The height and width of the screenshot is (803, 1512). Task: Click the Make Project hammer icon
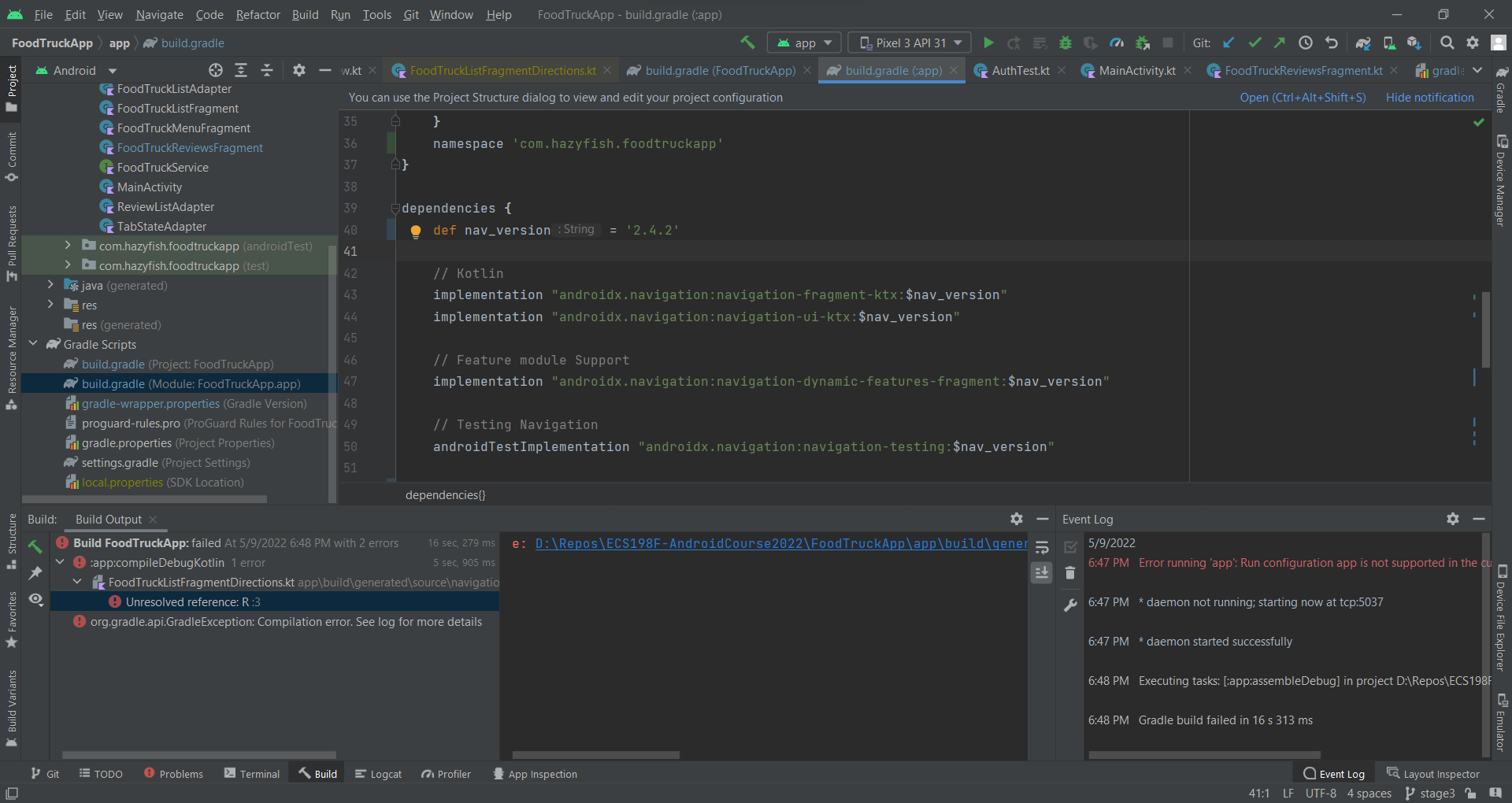click(x=747, y=43)
